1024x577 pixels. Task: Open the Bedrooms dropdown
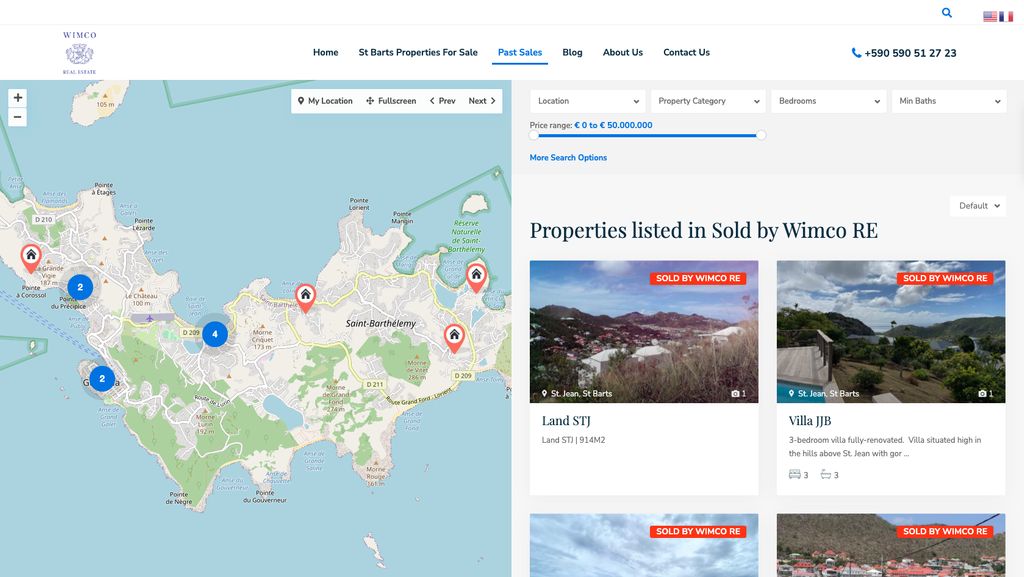829,101
